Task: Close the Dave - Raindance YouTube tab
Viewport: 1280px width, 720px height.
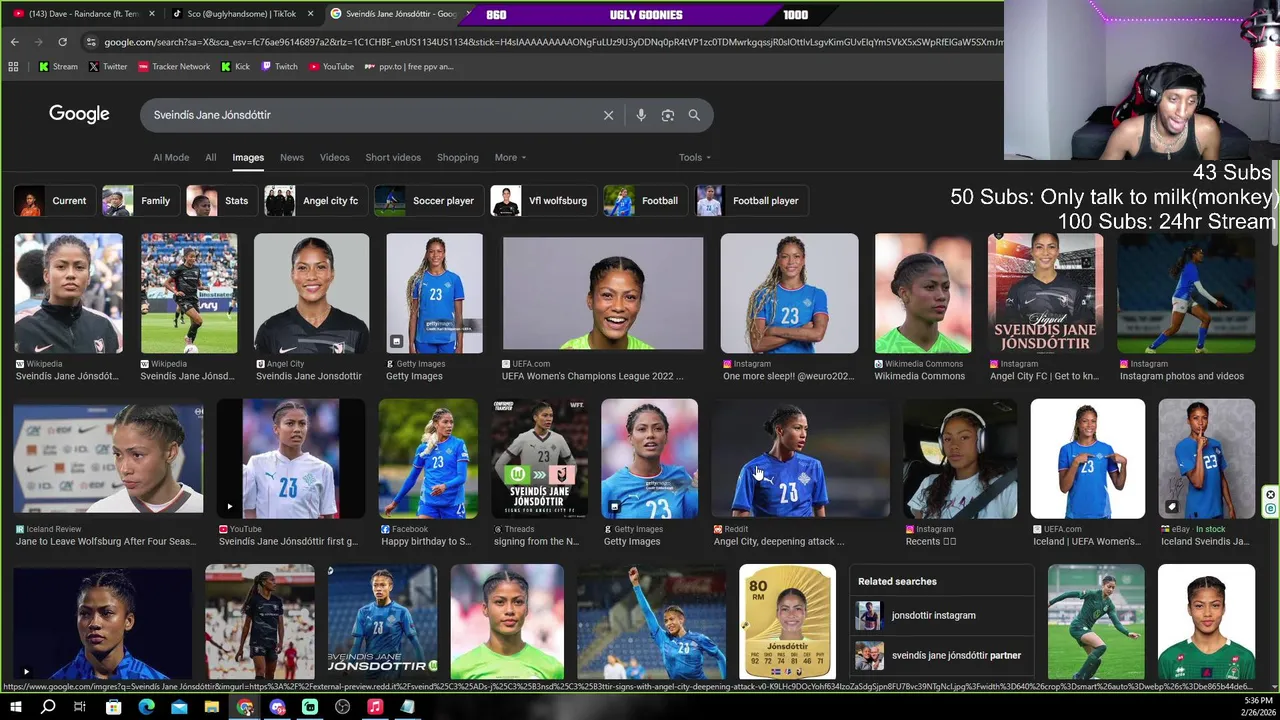Action: (x=152, y=14)
